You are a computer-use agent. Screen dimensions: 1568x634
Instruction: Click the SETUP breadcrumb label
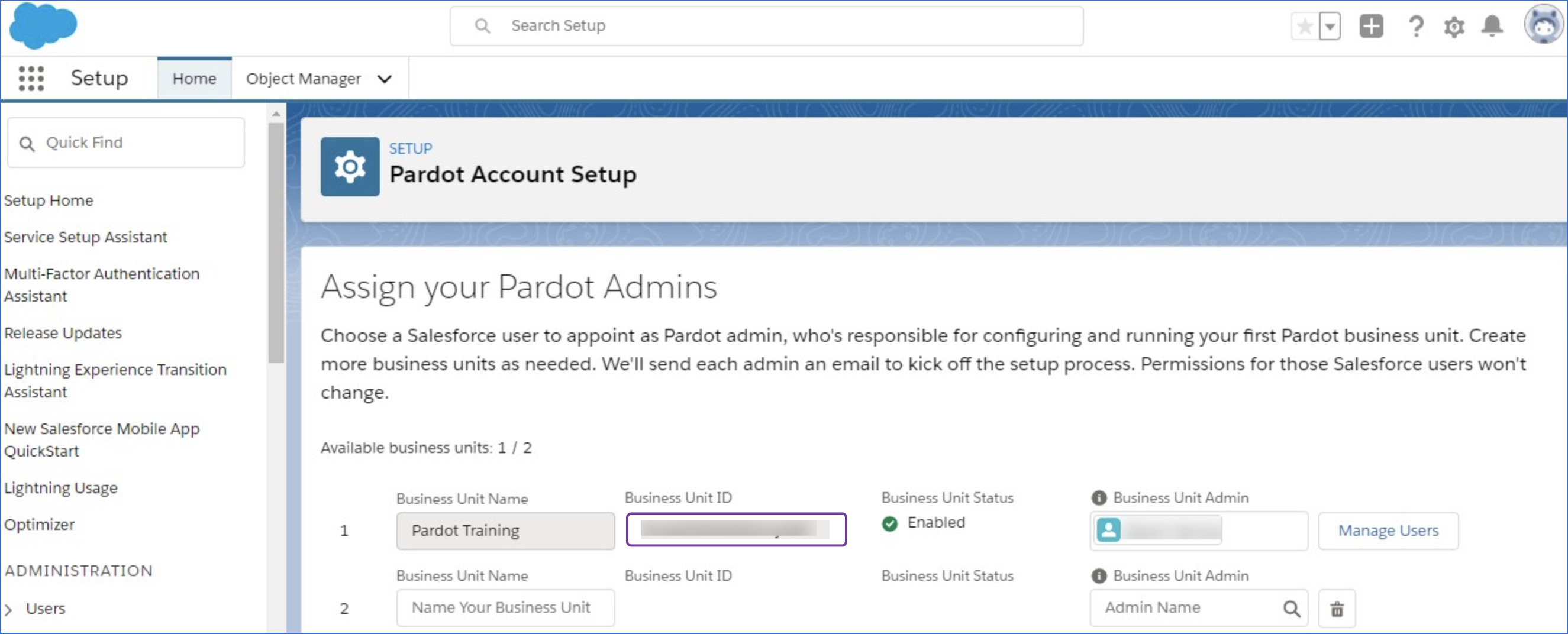(x=411, y=148)
